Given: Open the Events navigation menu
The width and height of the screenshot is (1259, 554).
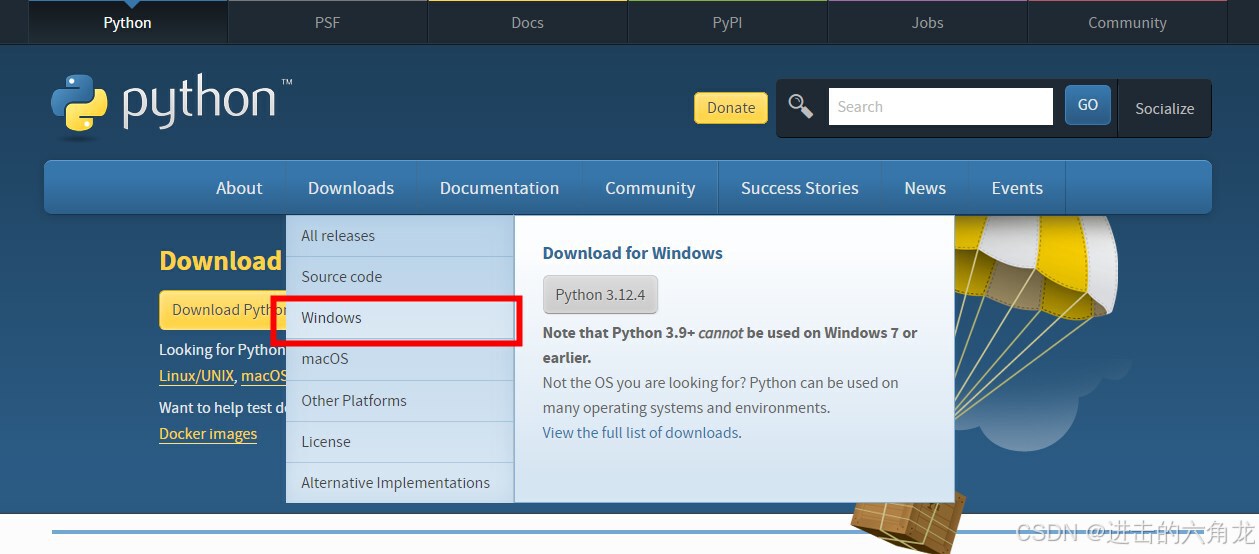Looking at the screenshot, I should [1017, 188].
